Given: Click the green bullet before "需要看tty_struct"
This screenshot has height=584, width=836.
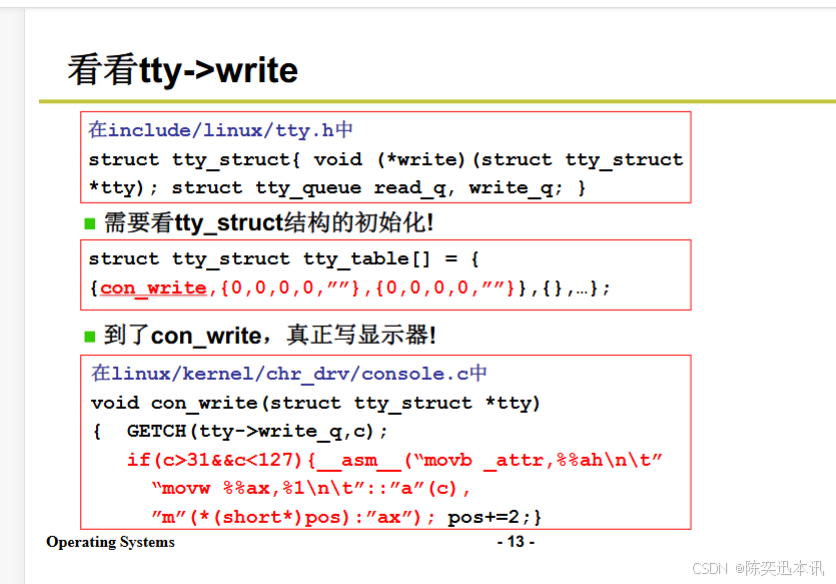Looking at the screenshot, I should pos(90,224).
